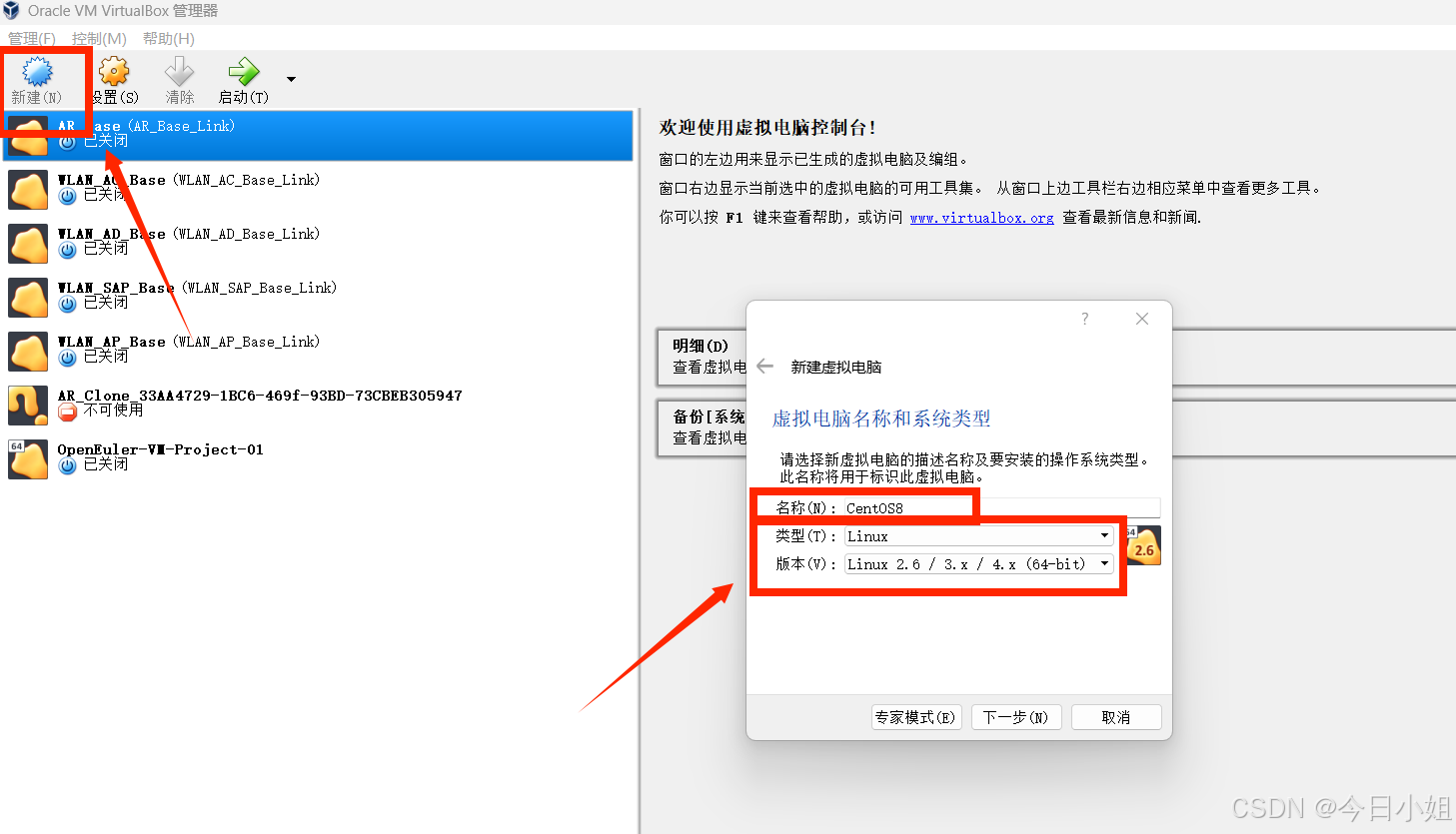The height and width of the screenshot is (834, 1456).
Task: Close the 新建虚拟电脑 dialog
Action: [x=1142, y=319]
